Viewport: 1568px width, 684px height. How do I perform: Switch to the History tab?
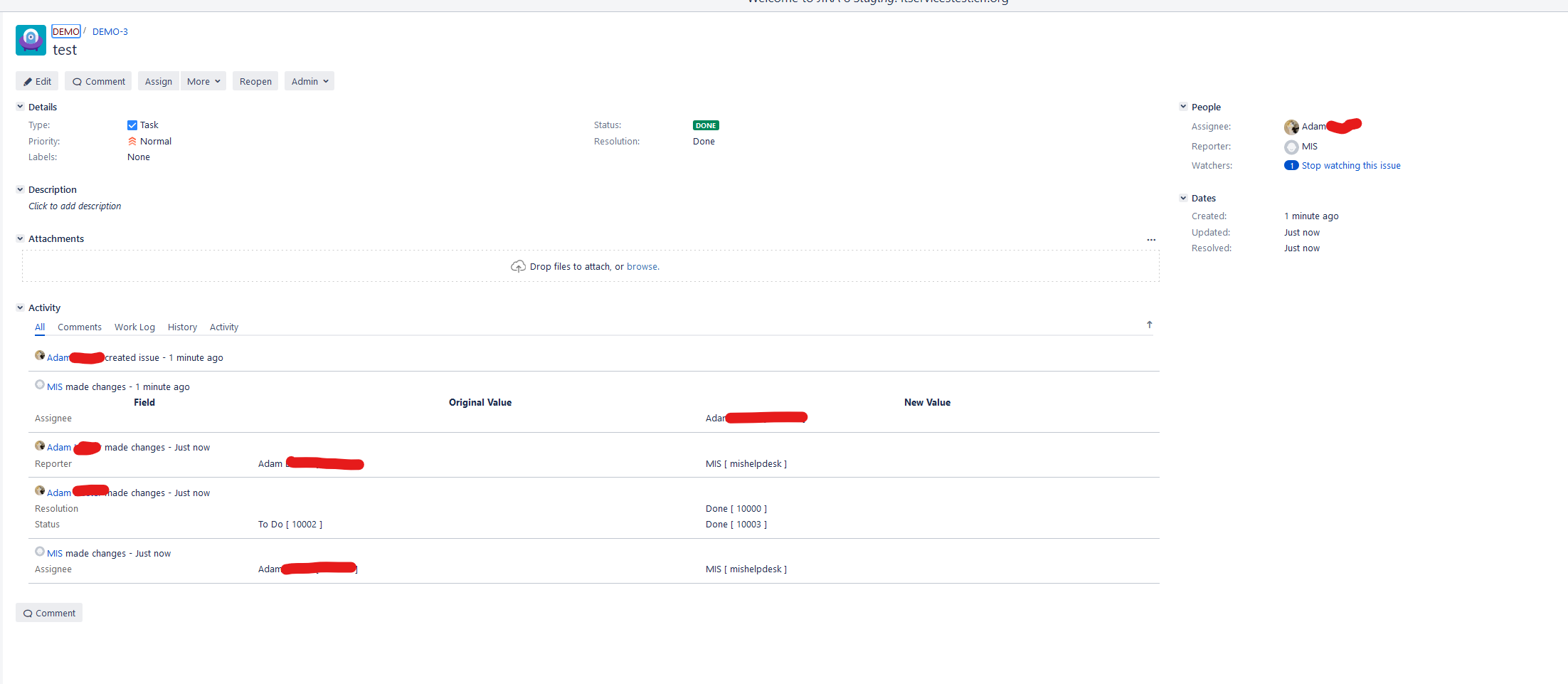point(182,327)
